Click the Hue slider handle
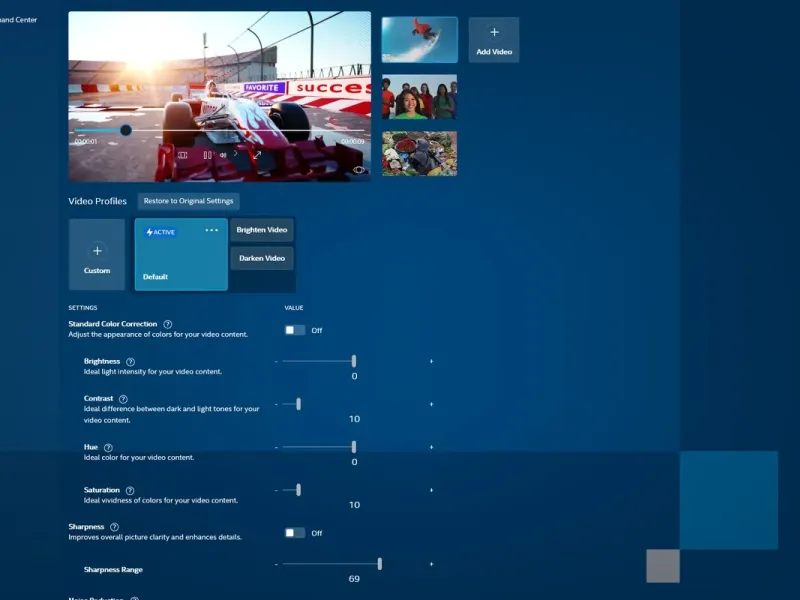Viewport: 800px width, 600px height. [x=354, y=447]
